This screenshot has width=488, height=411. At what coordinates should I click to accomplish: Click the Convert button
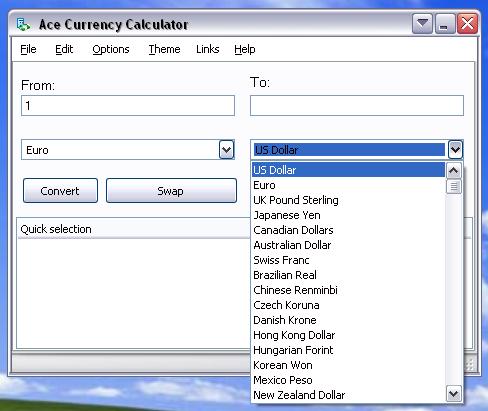[x=60, y=191]
